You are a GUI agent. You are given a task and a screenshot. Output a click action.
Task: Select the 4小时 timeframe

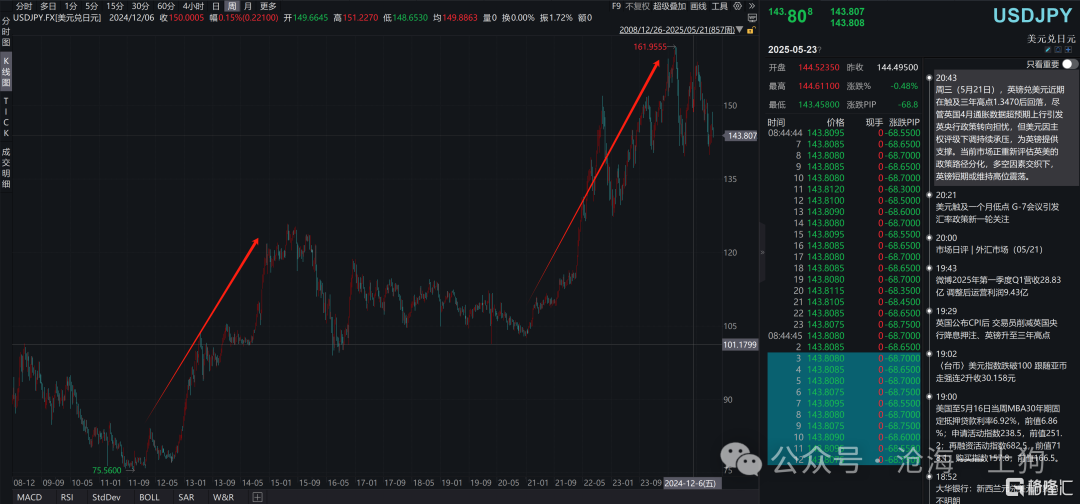coord(193,6)
